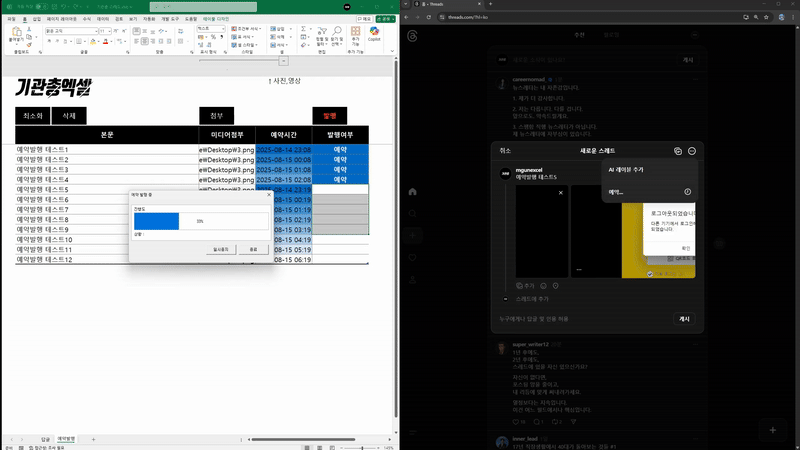The image size is (800, 450).
Task: Click the blue progress bar in dialog
Action: tap(156, 220)
